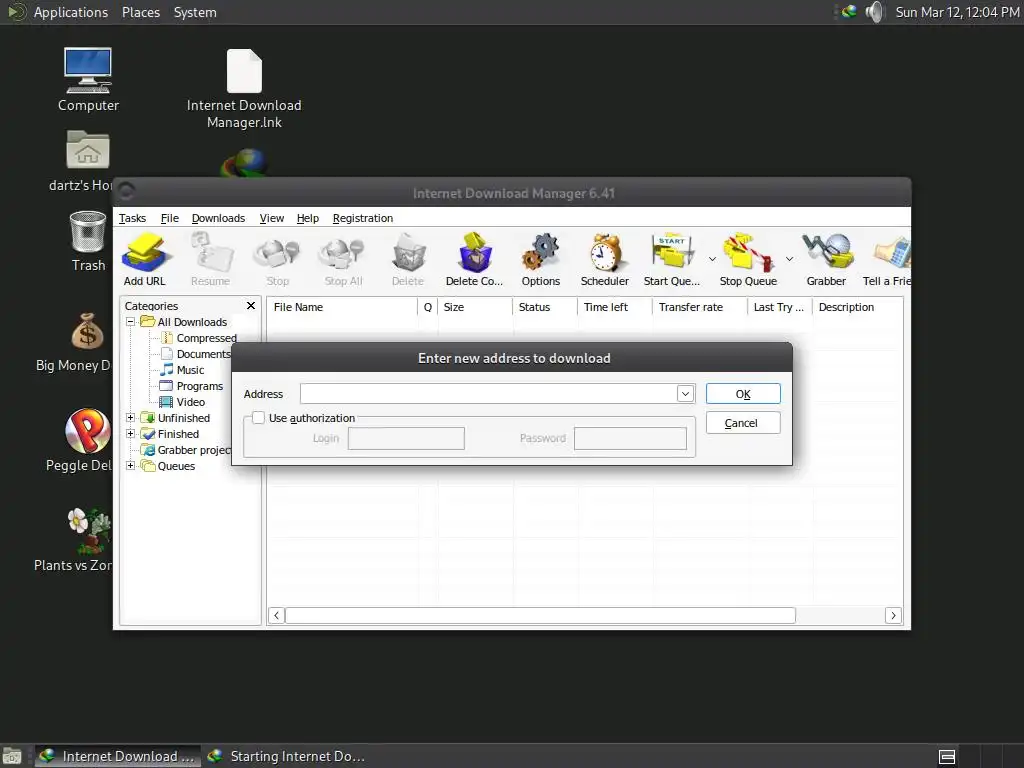Open the Address dropdown arrow
Screen dimensions: 1024x768
coord(685,394)
